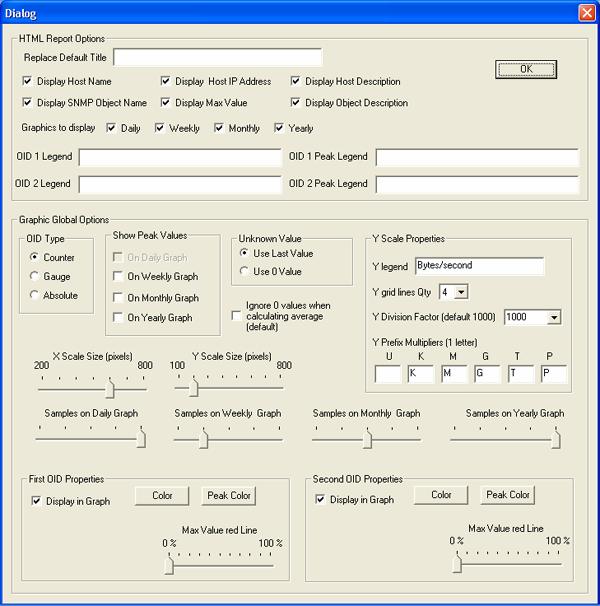Click the Y legend Bytes/second field
This screenshot has height=606, width=600.
pos(478,266)
